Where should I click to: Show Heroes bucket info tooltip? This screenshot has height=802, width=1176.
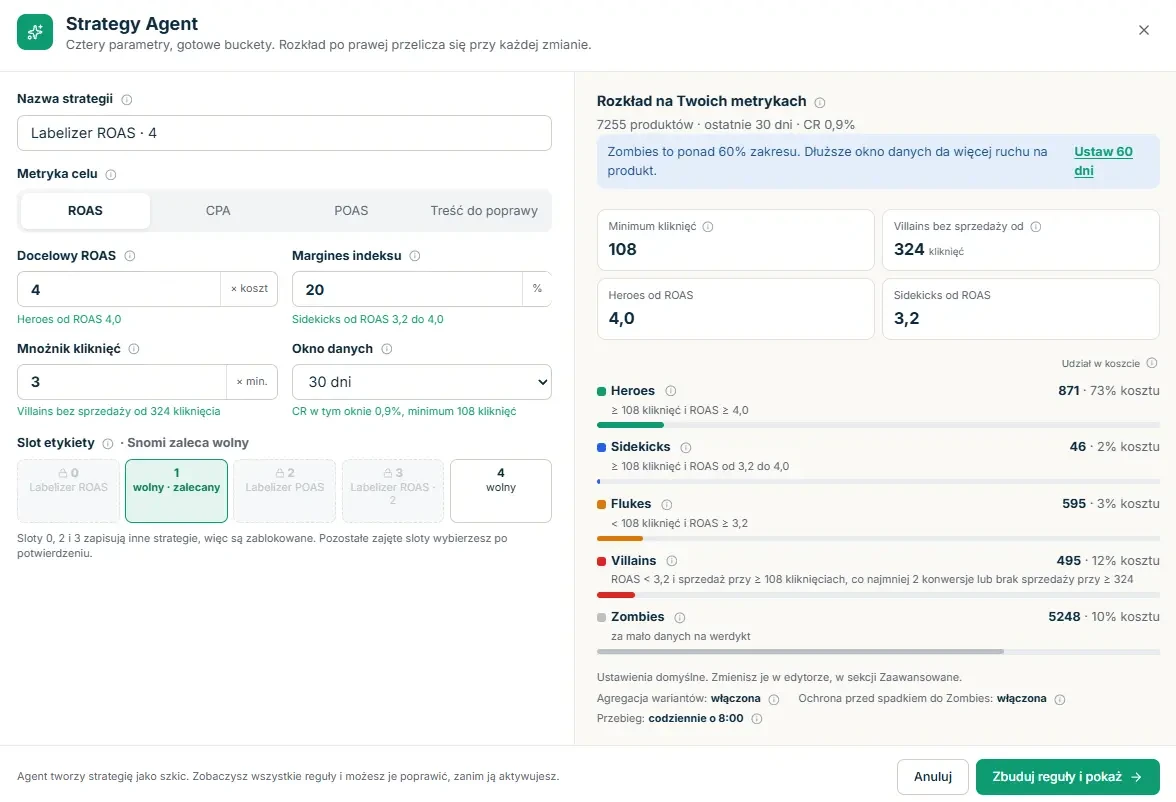670,391
